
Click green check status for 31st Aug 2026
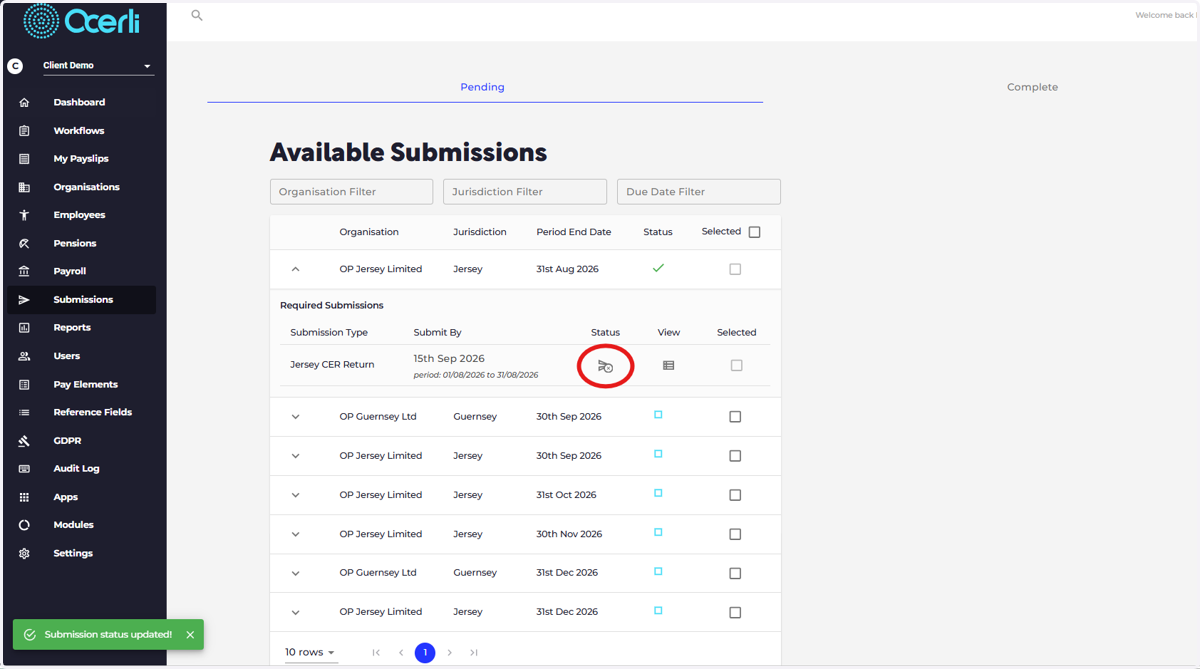pyautogui.click(x=658, y=268)
